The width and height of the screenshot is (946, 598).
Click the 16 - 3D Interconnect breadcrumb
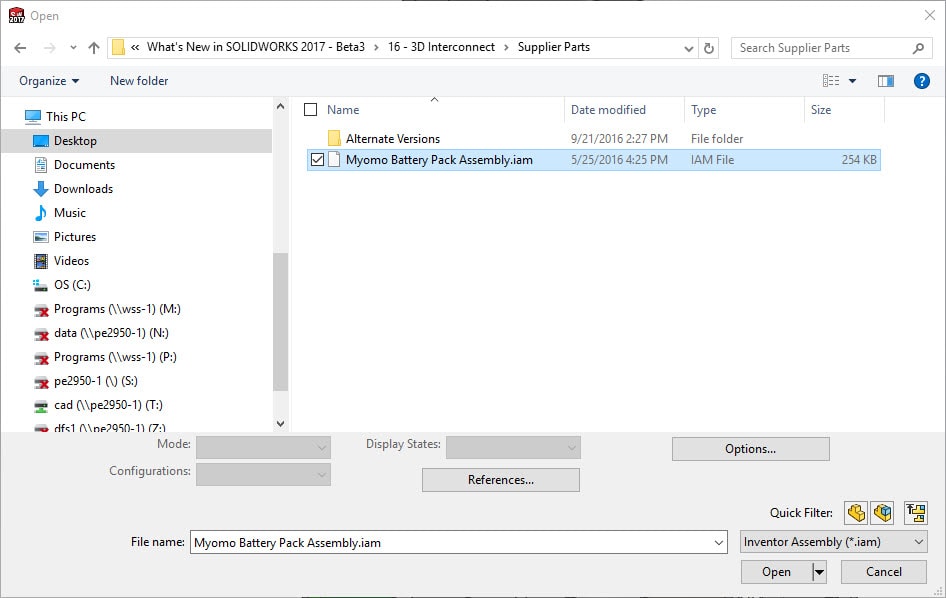(441, 47)
